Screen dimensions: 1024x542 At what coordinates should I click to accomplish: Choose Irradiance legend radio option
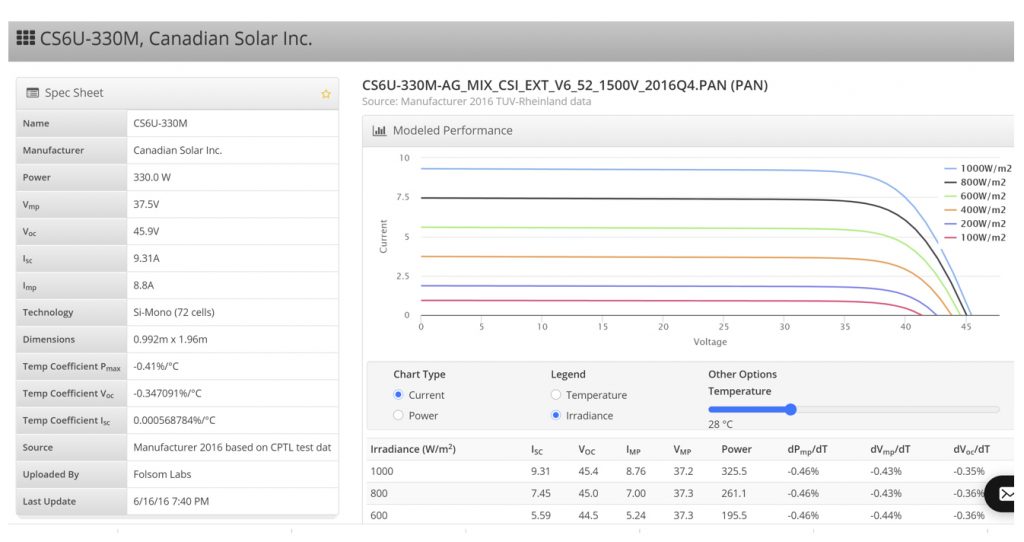(556, 415)
